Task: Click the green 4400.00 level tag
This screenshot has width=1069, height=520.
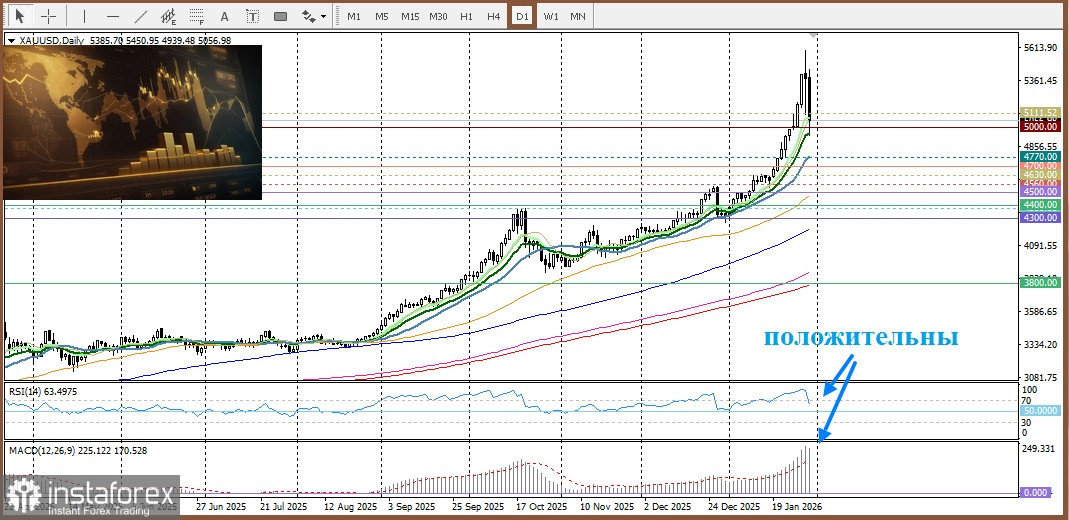Action: [1040, 204]
